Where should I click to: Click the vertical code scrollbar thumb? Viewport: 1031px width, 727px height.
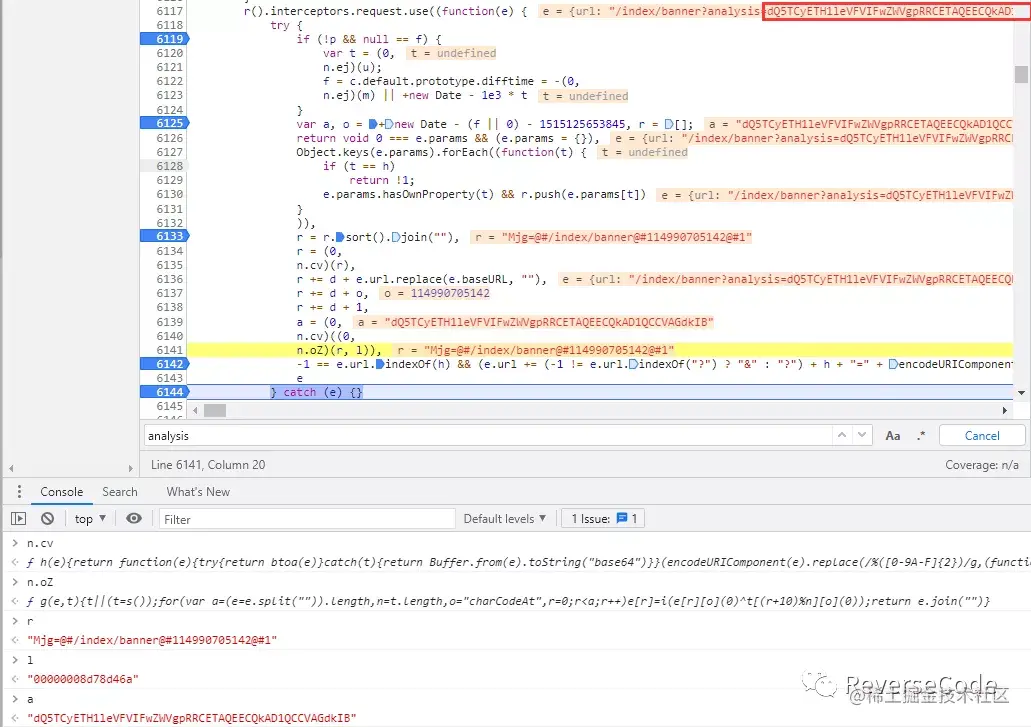coord(1020,74)
